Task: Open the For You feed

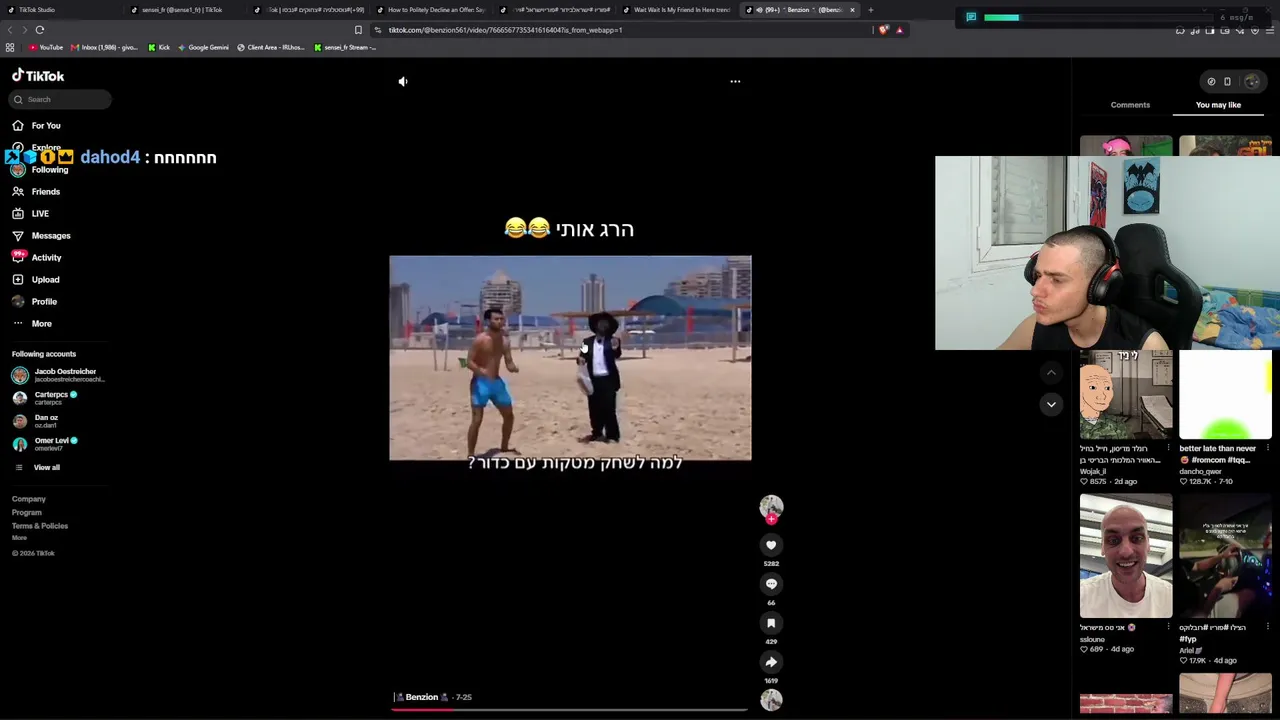Action: pos(46,126)
